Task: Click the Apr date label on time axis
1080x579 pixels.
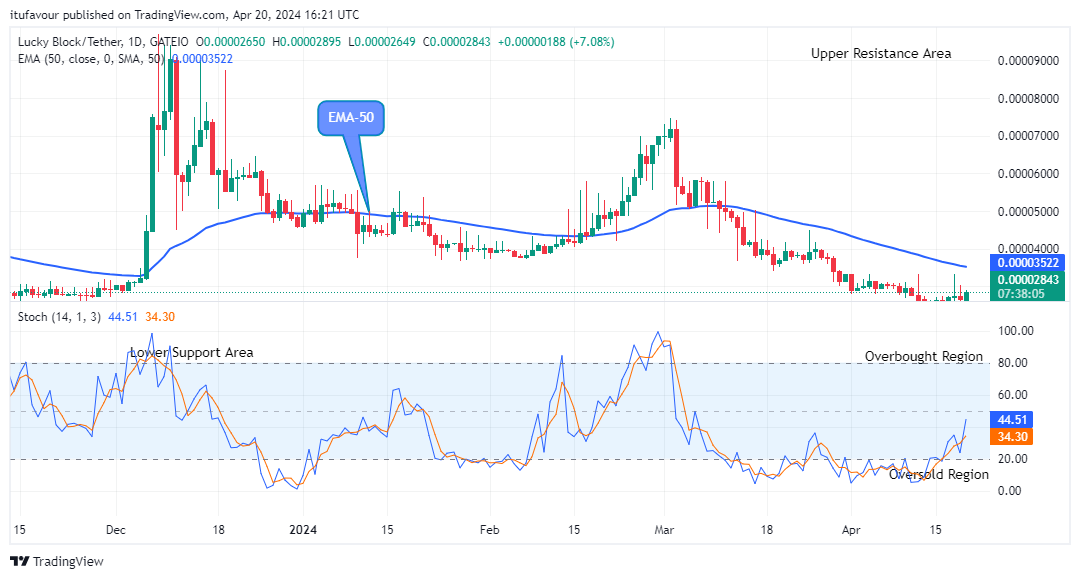Action: click(x=851, y=529)
